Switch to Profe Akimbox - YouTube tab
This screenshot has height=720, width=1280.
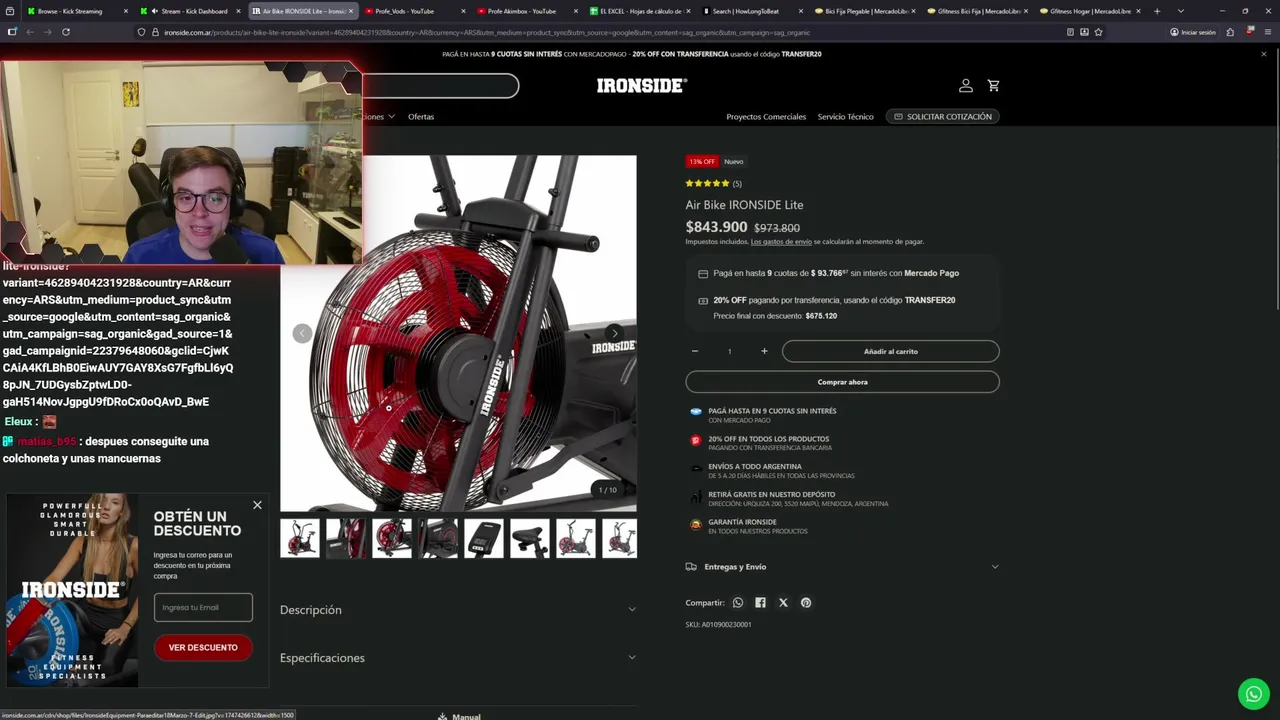click(x=526, y=11)
